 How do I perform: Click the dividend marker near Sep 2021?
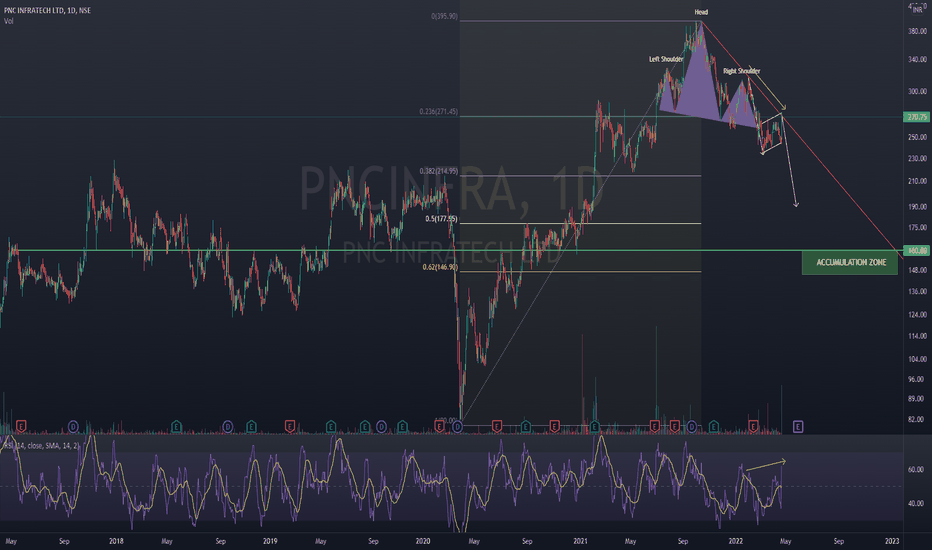[x=691, y=426]
